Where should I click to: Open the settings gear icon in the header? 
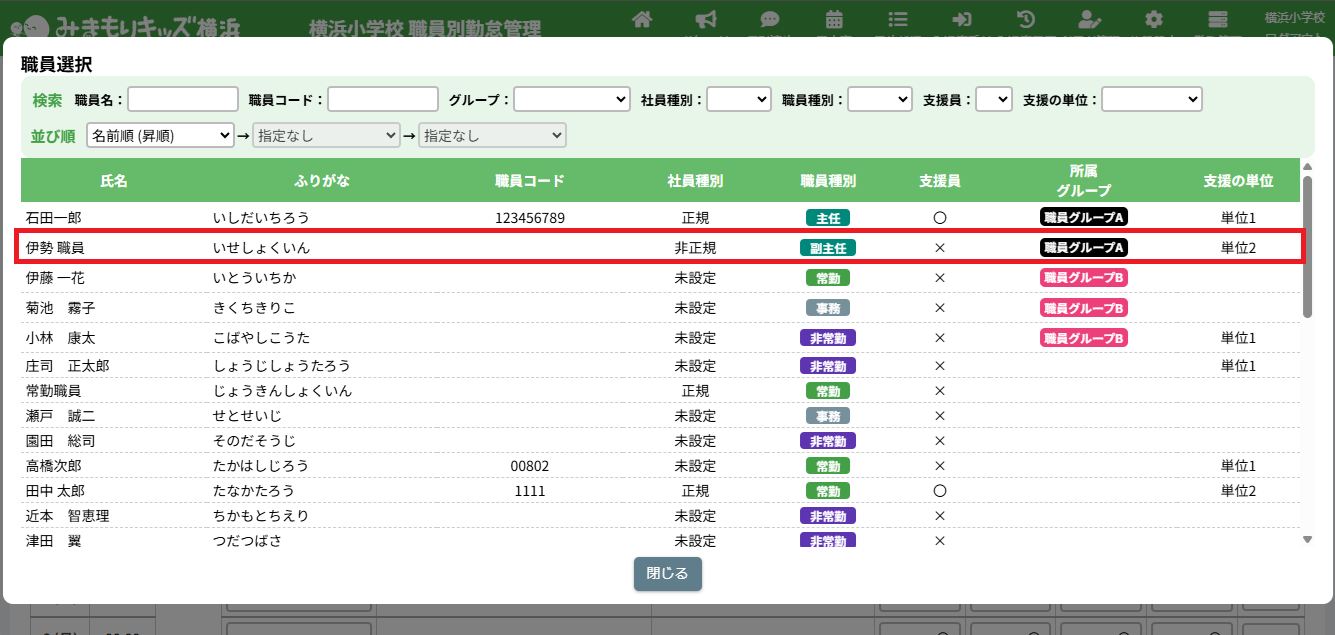click(1154, 20)
